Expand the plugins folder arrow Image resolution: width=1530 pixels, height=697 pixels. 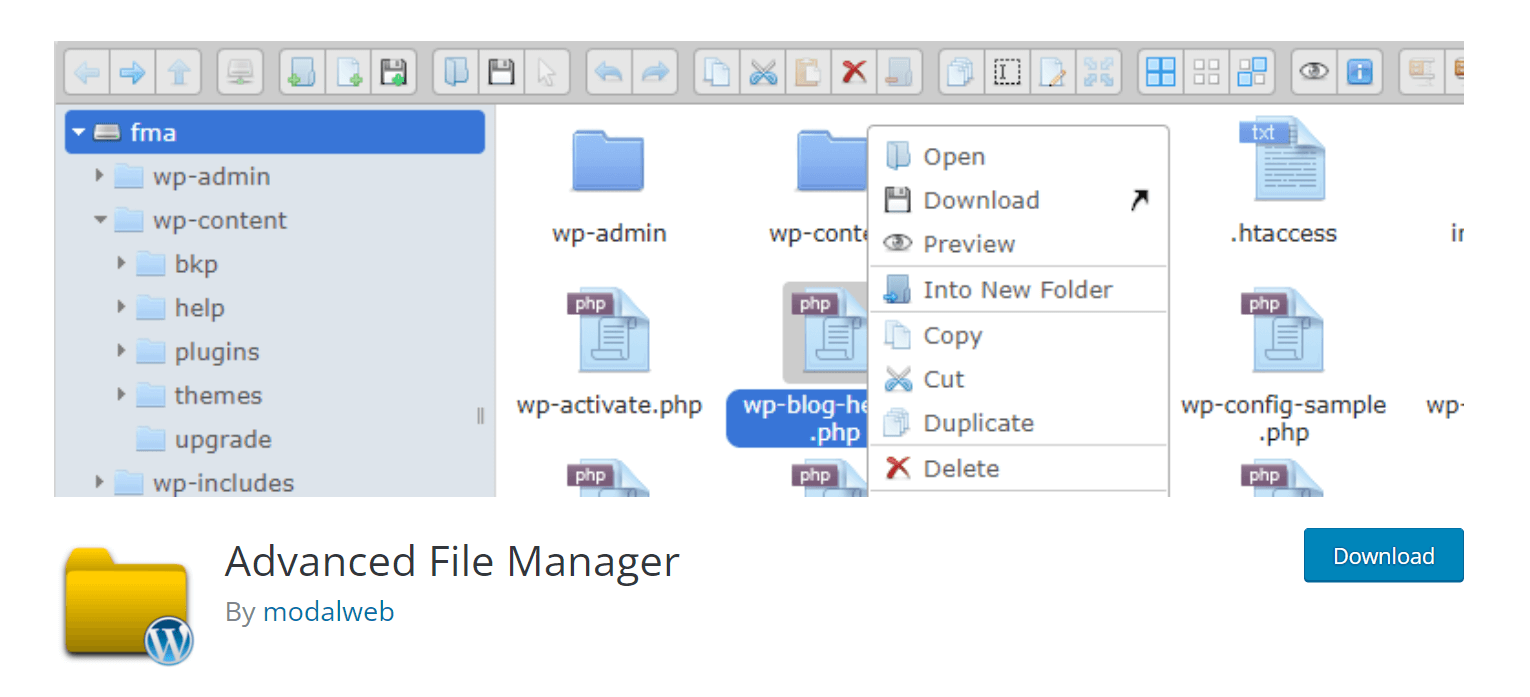121,351
